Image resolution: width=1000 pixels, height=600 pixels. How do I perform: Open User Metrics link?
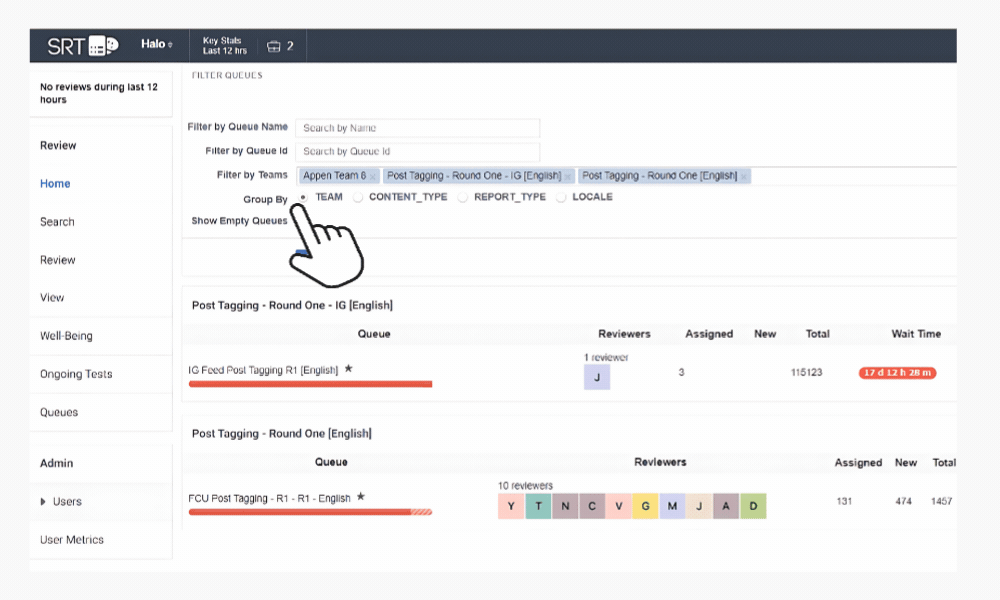click(x=72, y=540)
